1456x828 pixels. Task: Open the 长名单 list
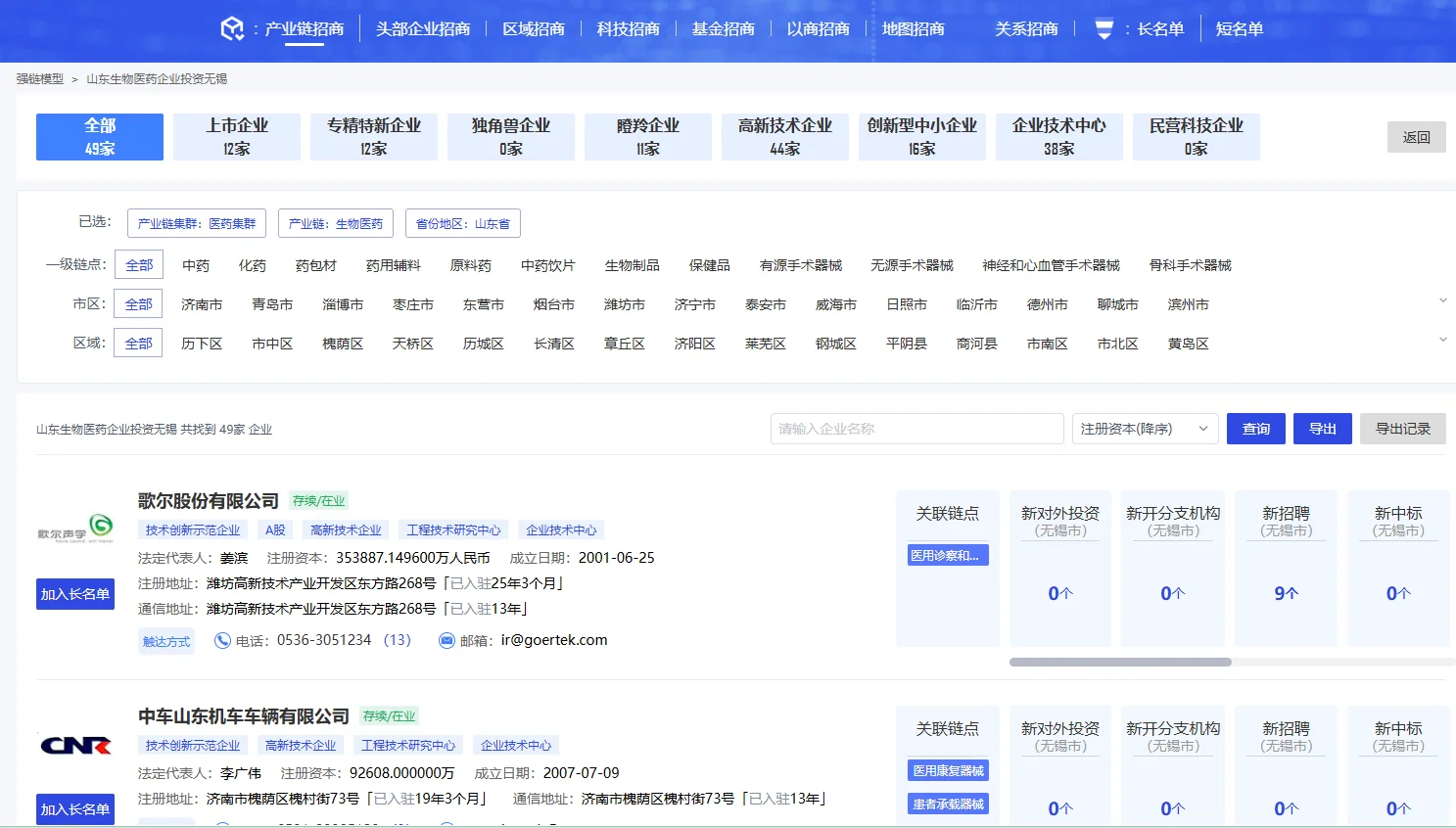coord(1160,29)
